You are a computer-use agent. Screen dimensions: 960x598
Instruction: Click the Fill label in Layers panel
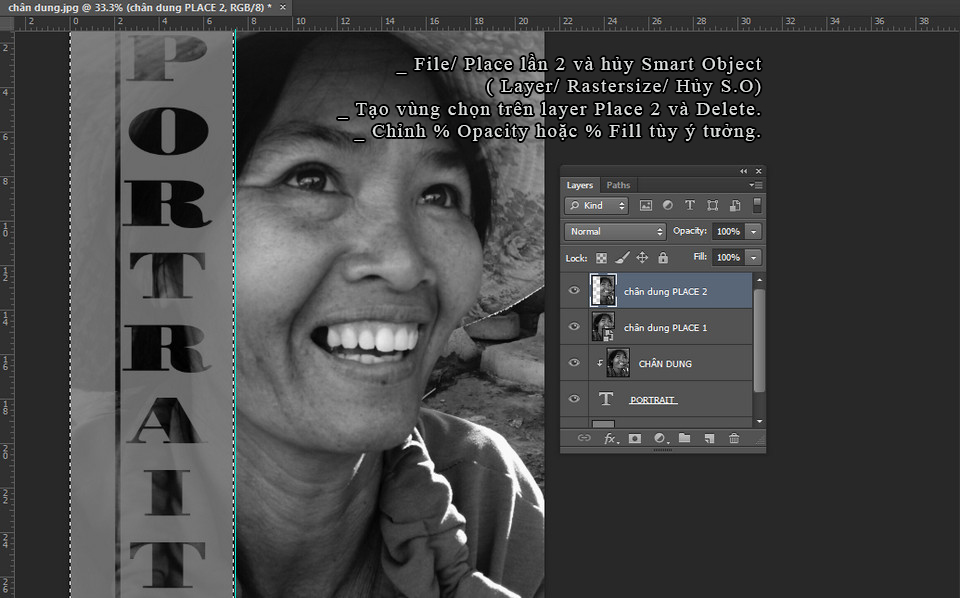click(700, 257)
